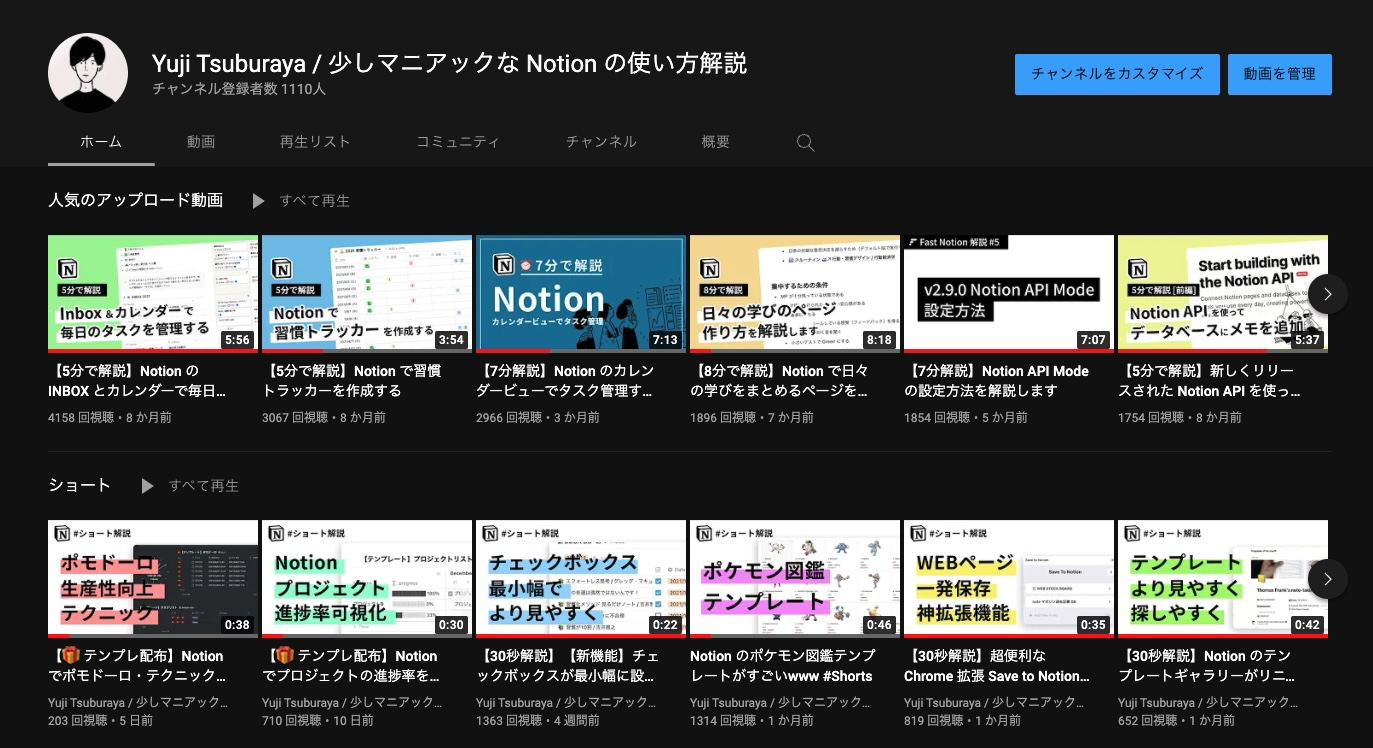Screen dimensions: 1373x748
Task: Advance popular uploads carousel with right arrow
Action: pos(1328,294)
